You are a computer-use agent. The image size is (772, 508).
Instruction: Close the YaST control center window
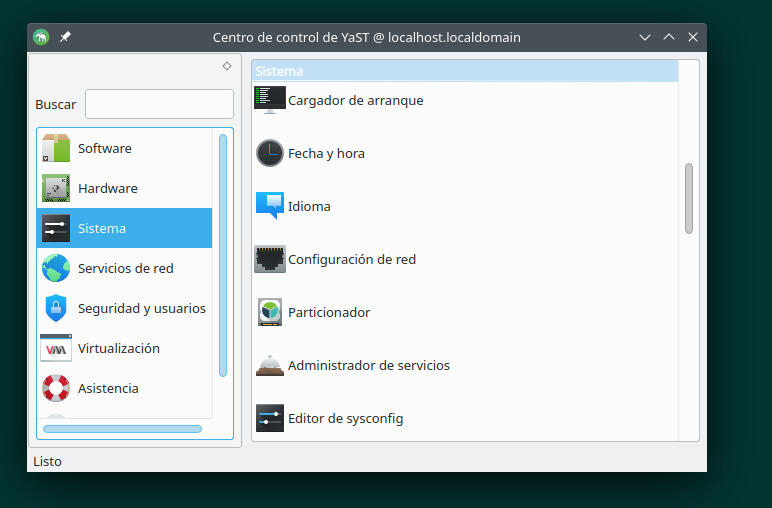pyautogui.click(x=693, y=37)
